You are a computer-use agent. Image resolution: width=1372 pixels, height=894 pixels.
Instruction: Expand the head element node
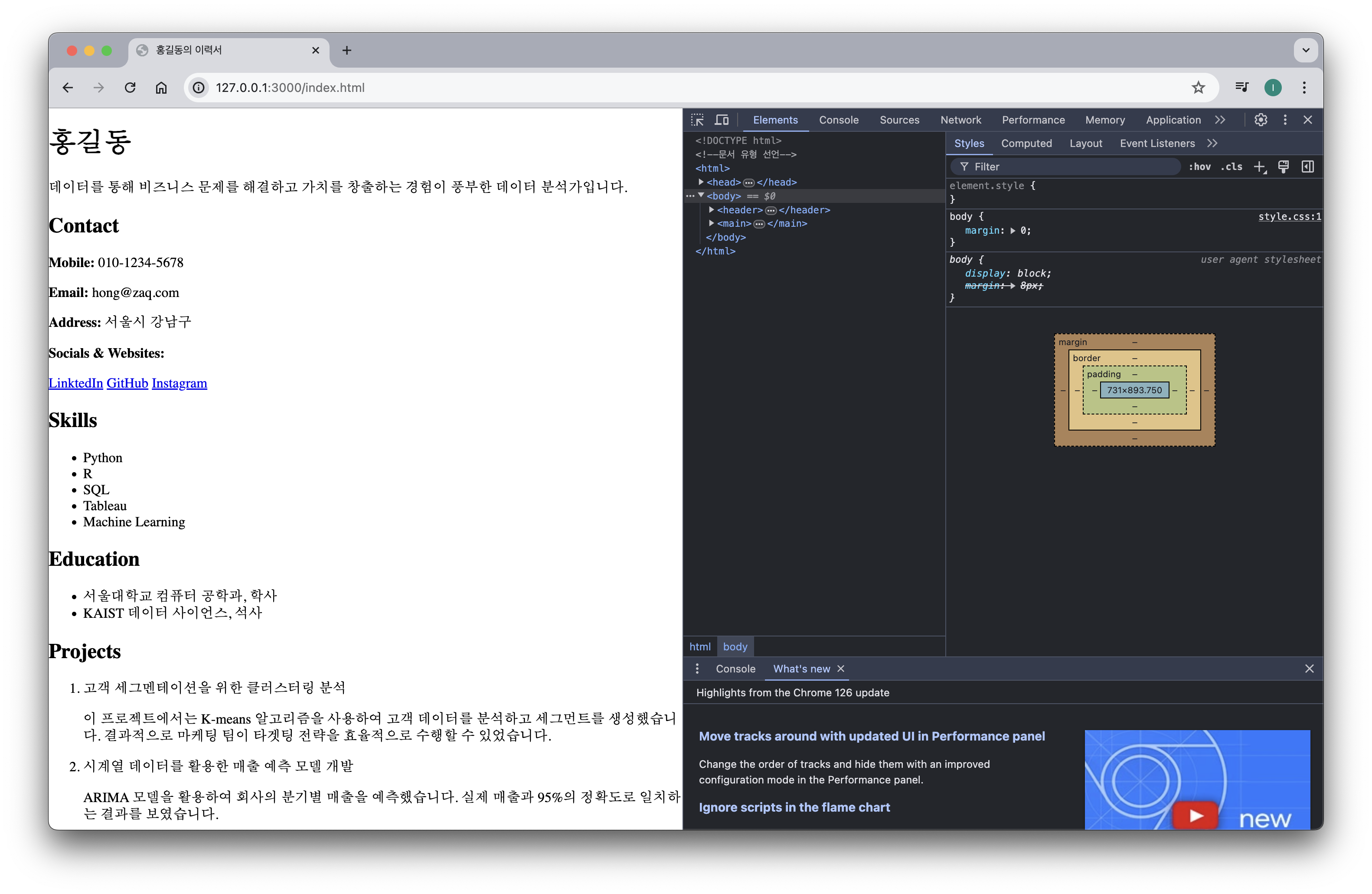[x=701, y=182]
